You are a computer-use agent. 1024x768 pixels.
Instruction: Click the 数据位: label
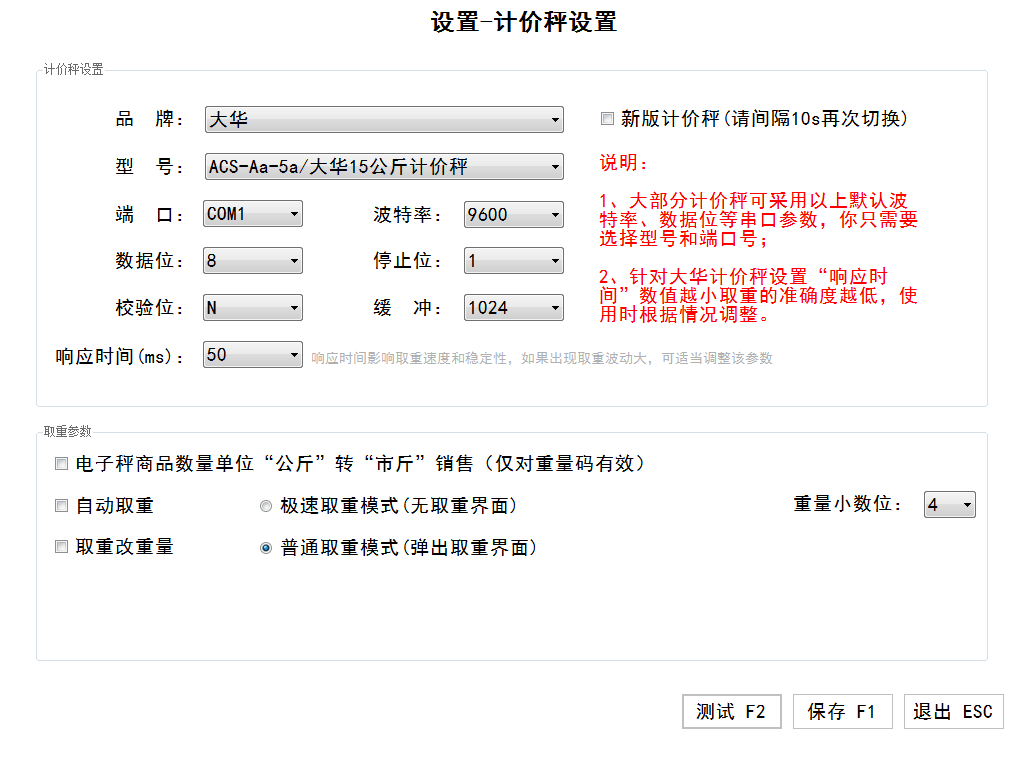coord(150,261)
